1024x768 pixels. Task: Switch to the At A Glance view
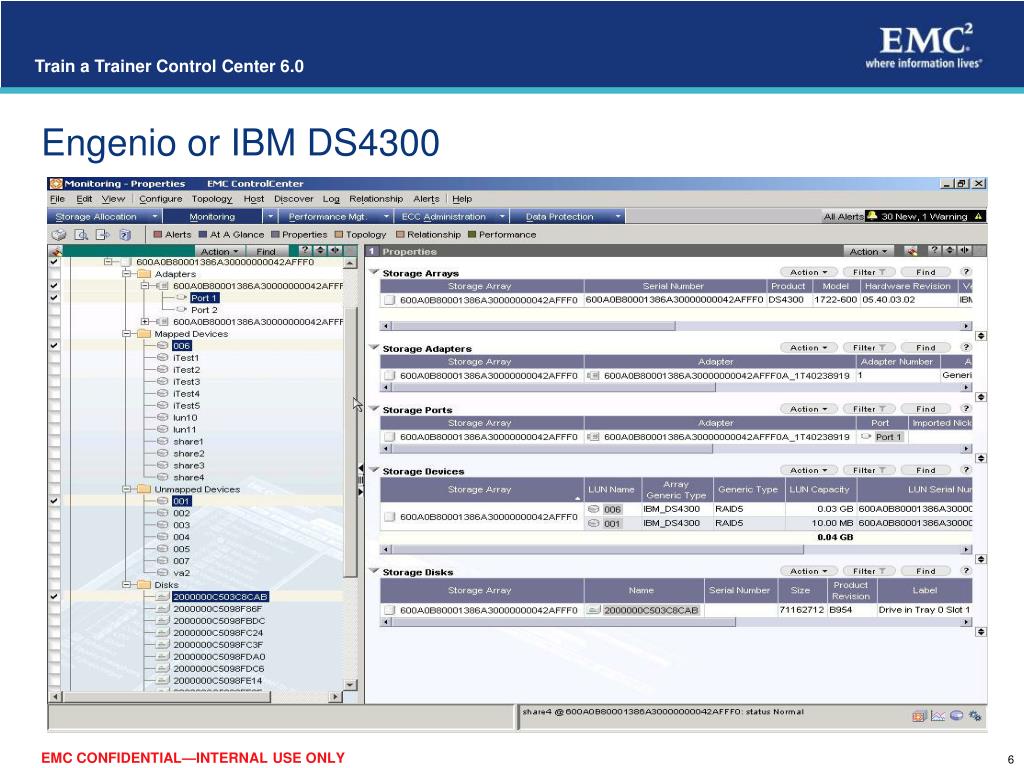[231, 234]
